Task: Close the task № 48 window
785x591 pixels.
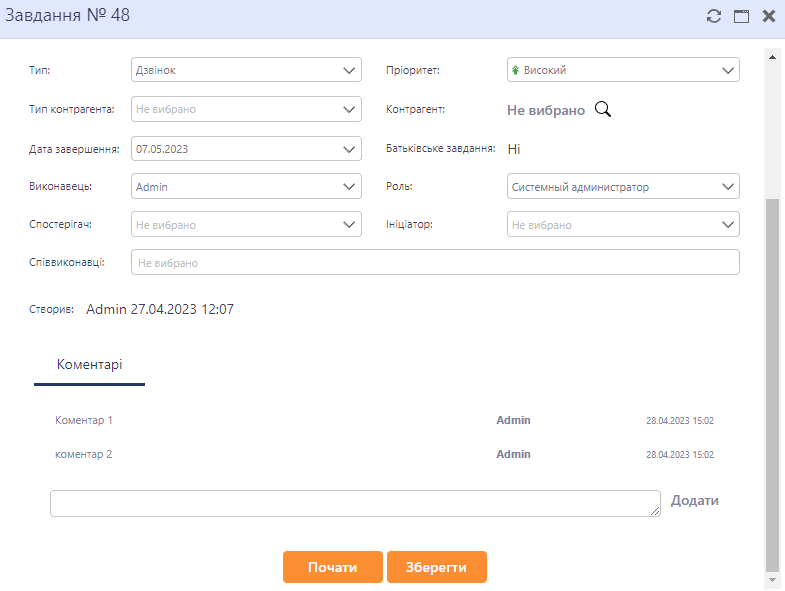Action: 769,16
